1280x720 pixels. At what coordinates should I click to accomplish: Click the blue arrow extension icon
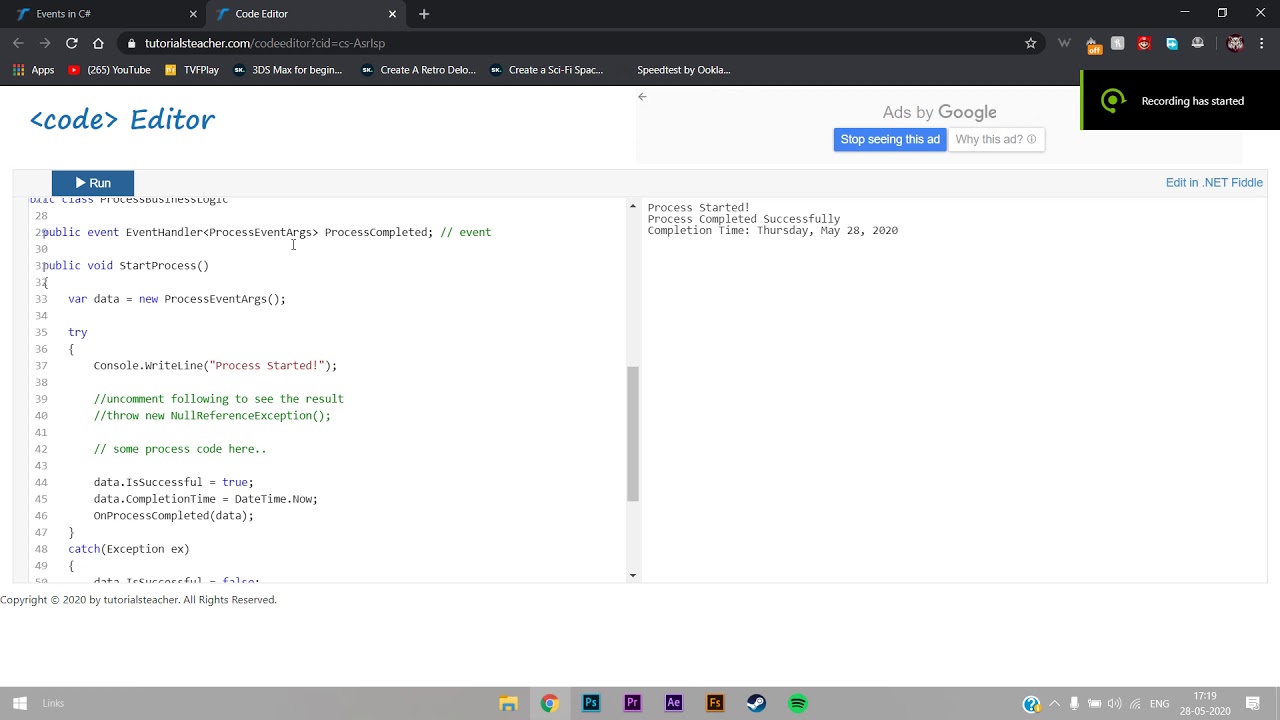(x=1171, y=43)
